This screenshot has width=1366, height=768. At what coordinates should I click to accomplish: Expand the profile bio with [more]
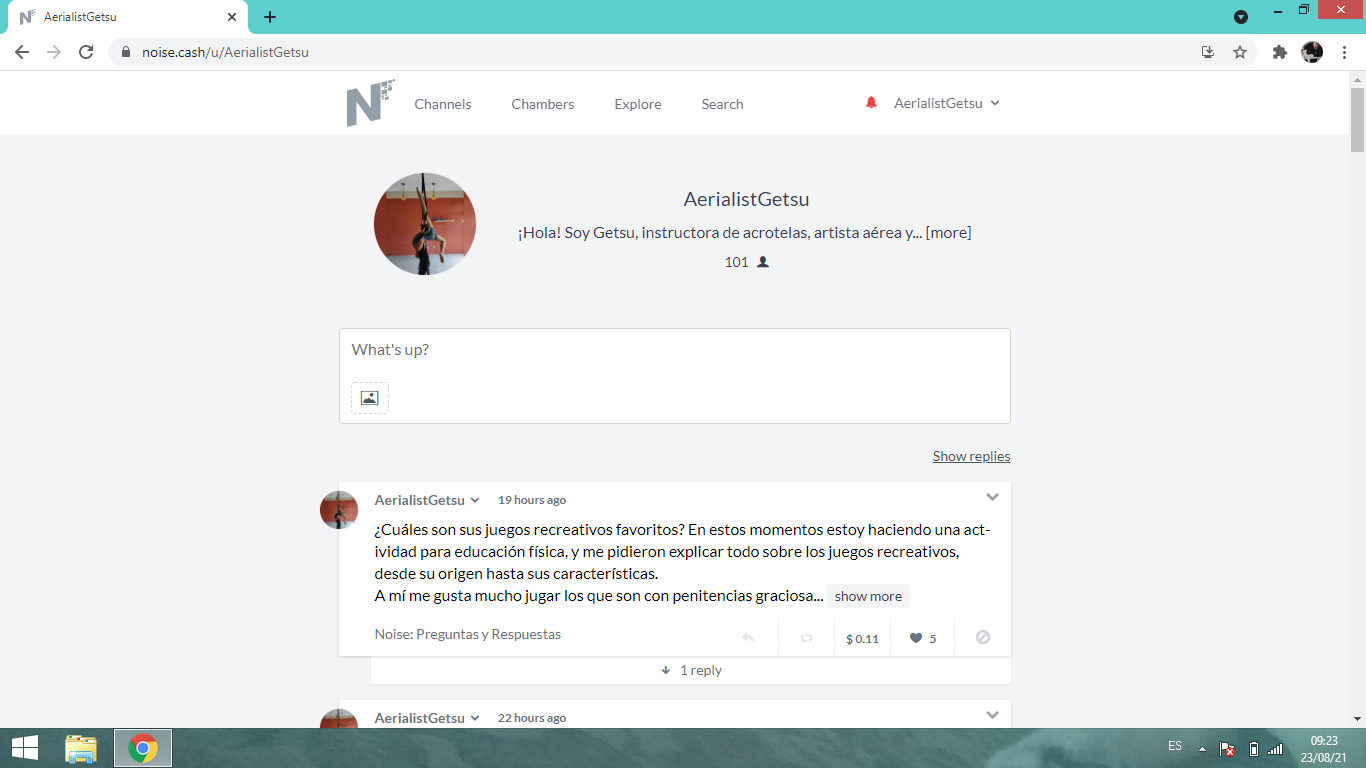(x=948, y=232)
